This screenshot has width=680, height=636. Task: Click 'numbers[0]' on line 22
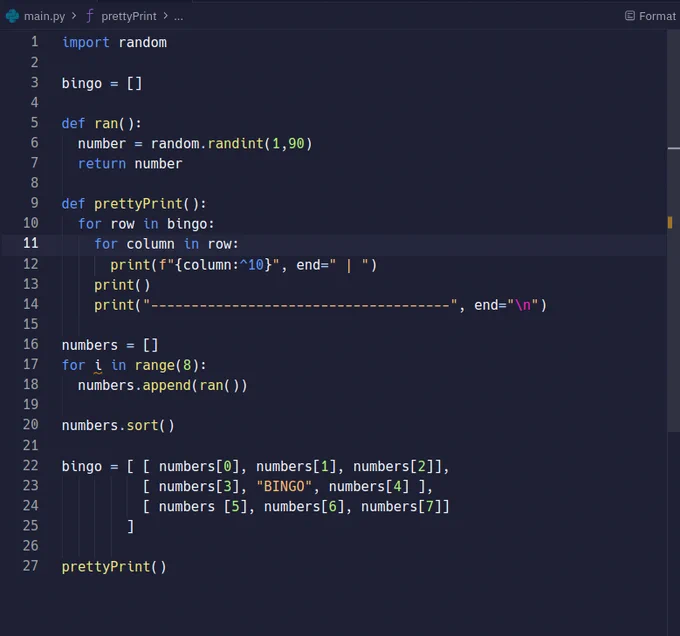199,466
